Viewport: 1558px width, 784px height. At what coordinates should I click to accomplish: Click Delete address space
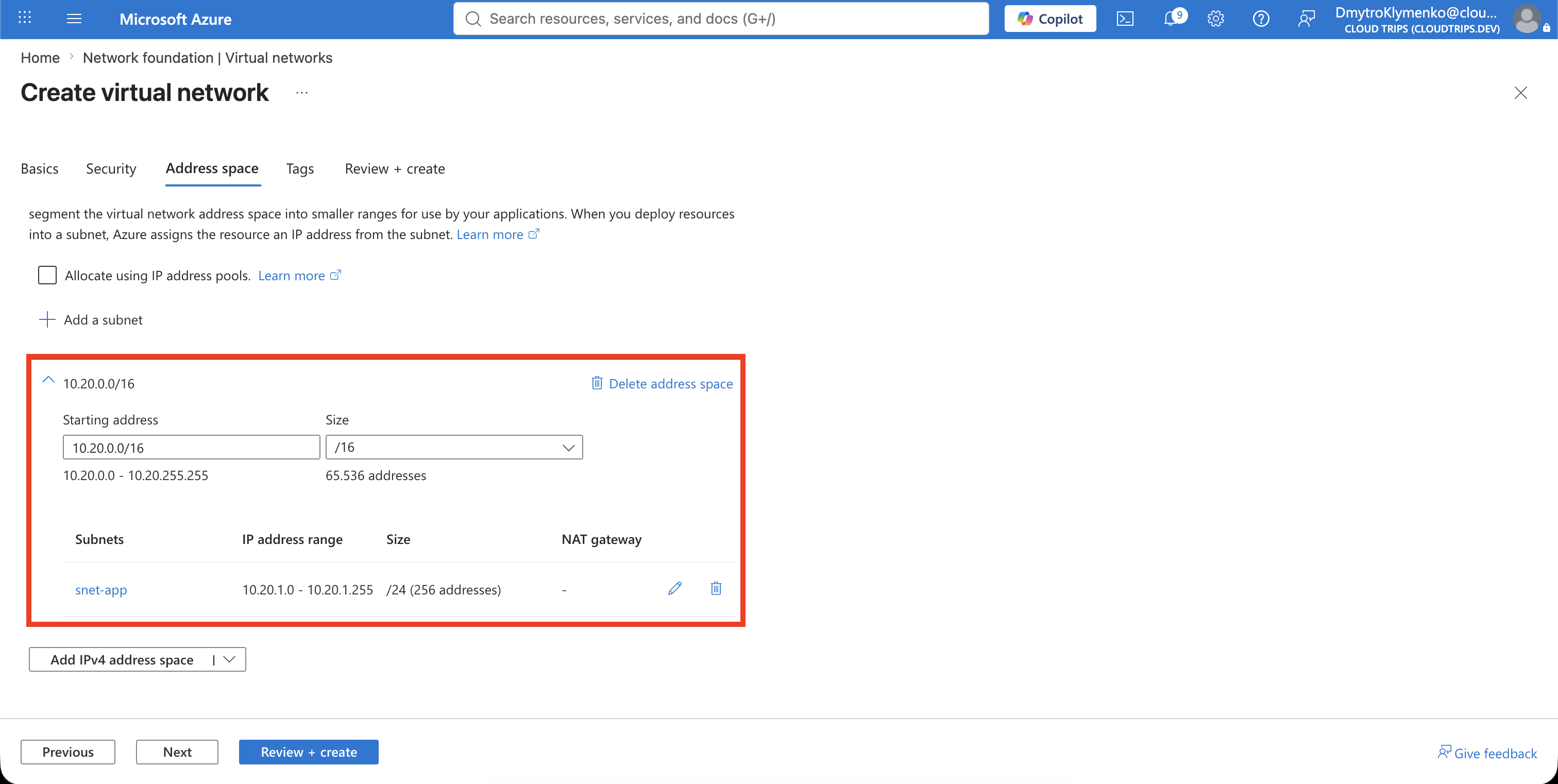pyautogui.click(x=662, y=384)
